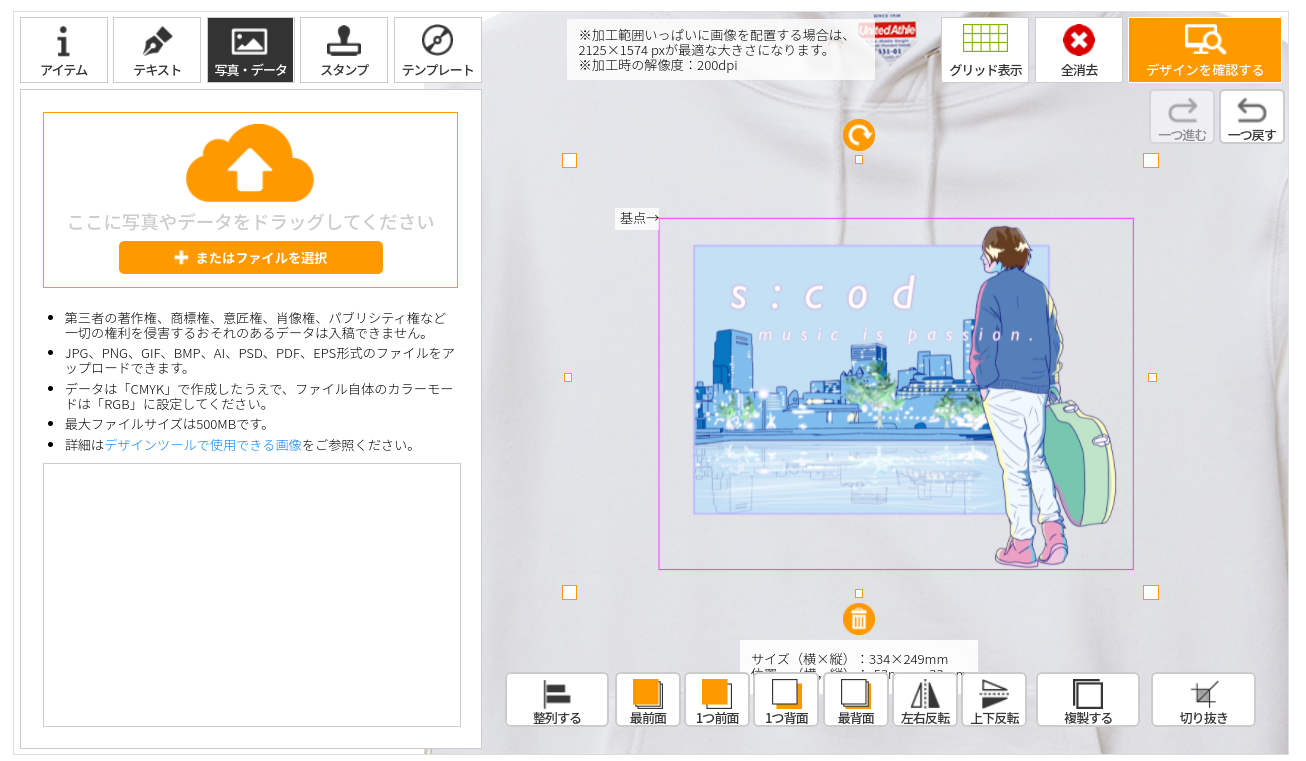Click the bottom-left corner resize handle

coord(569,592)
